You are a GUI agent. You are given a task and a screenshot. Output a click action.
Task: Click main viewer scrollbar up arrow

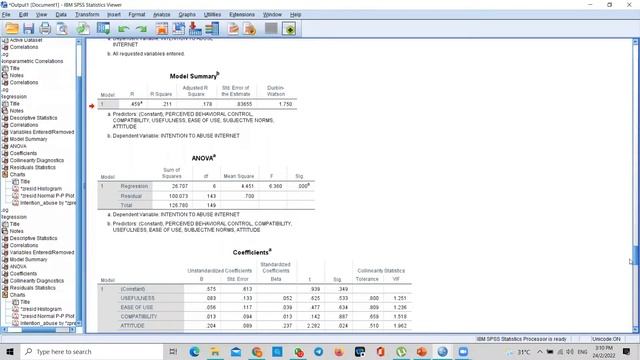636,42
